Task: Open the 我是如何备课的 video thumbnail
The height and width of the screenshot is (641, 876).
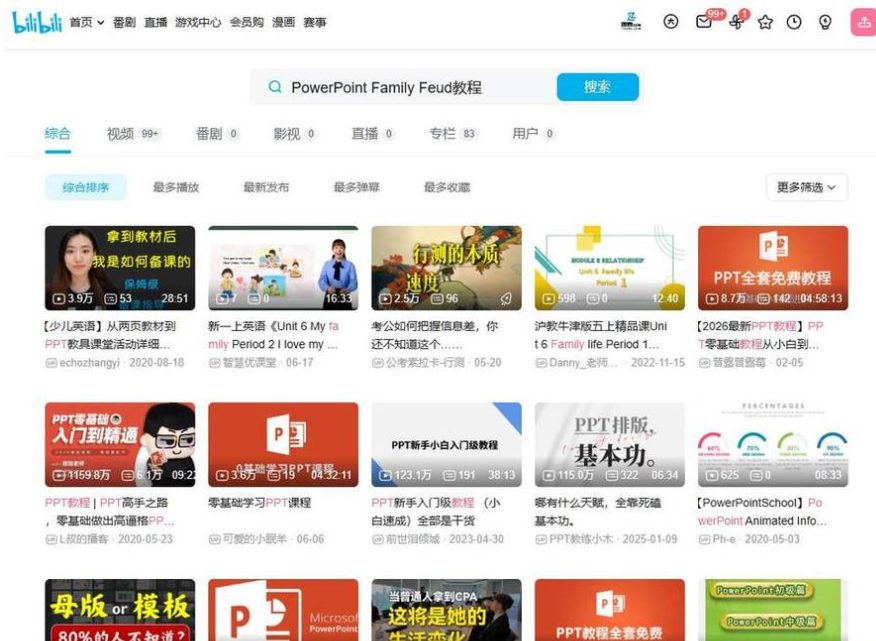Action: point(120,268)
